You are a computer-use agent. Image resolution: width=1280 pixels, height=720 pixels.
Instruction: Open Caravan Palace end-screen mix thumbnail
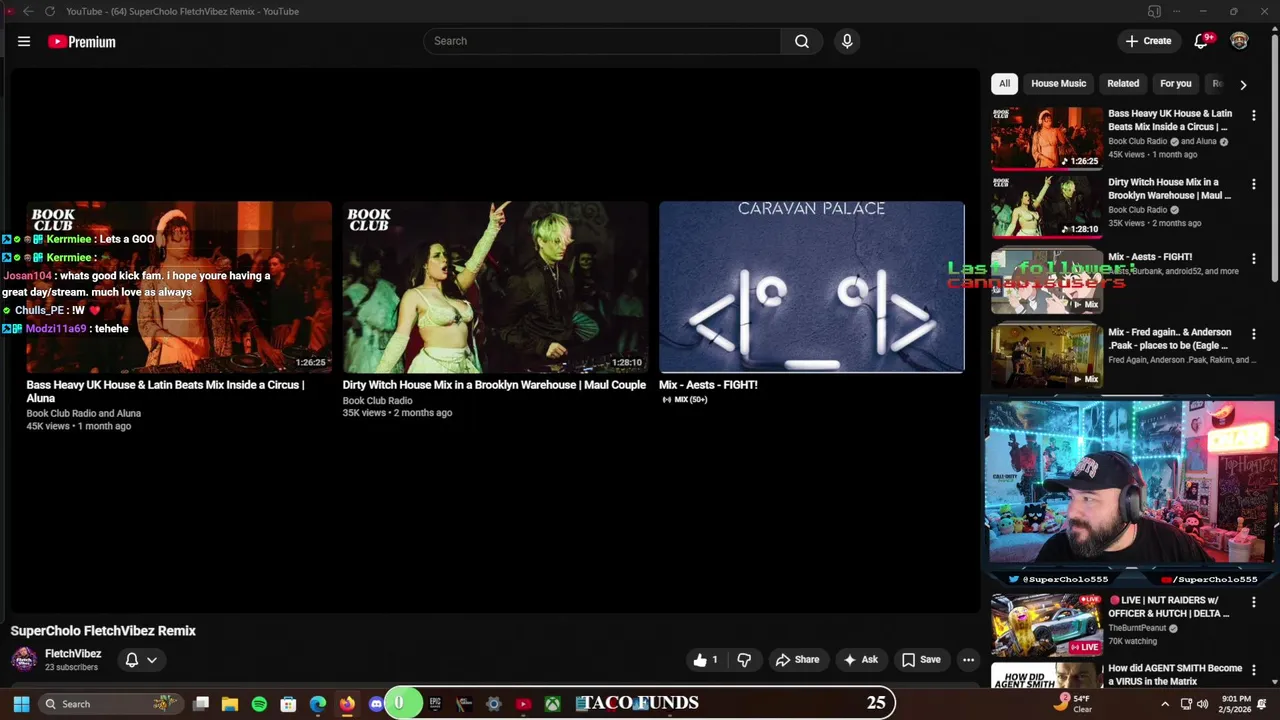[811, 287]
